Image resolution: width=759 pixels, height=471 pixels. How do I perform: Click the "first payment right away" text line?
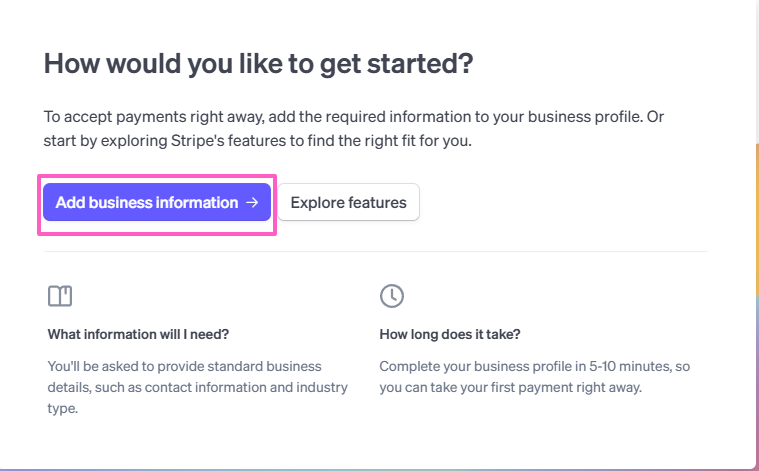click(560, 387)
